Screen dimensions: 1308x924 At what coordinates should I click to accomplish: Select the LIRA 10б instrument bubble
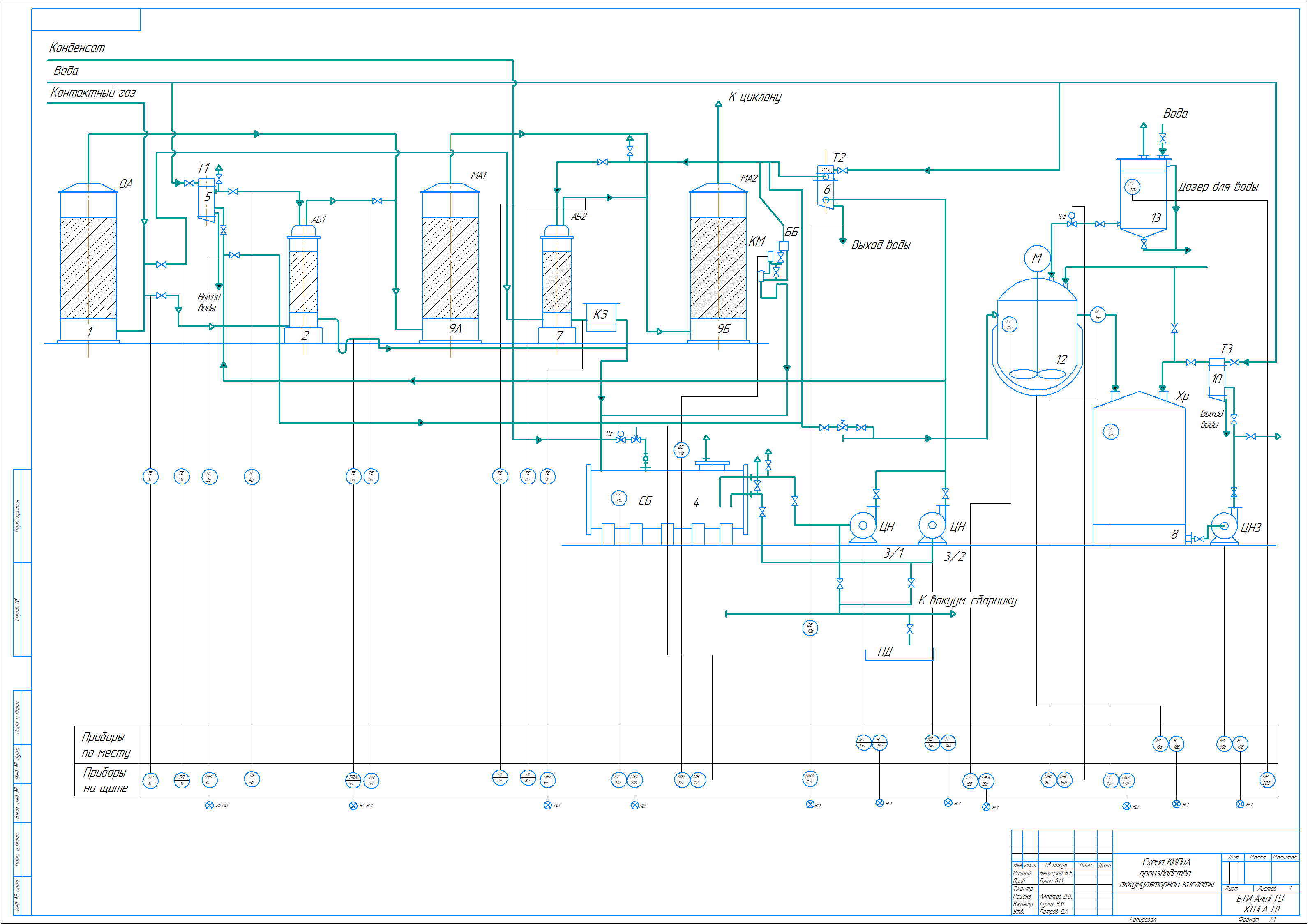click(x=634, y=779)
